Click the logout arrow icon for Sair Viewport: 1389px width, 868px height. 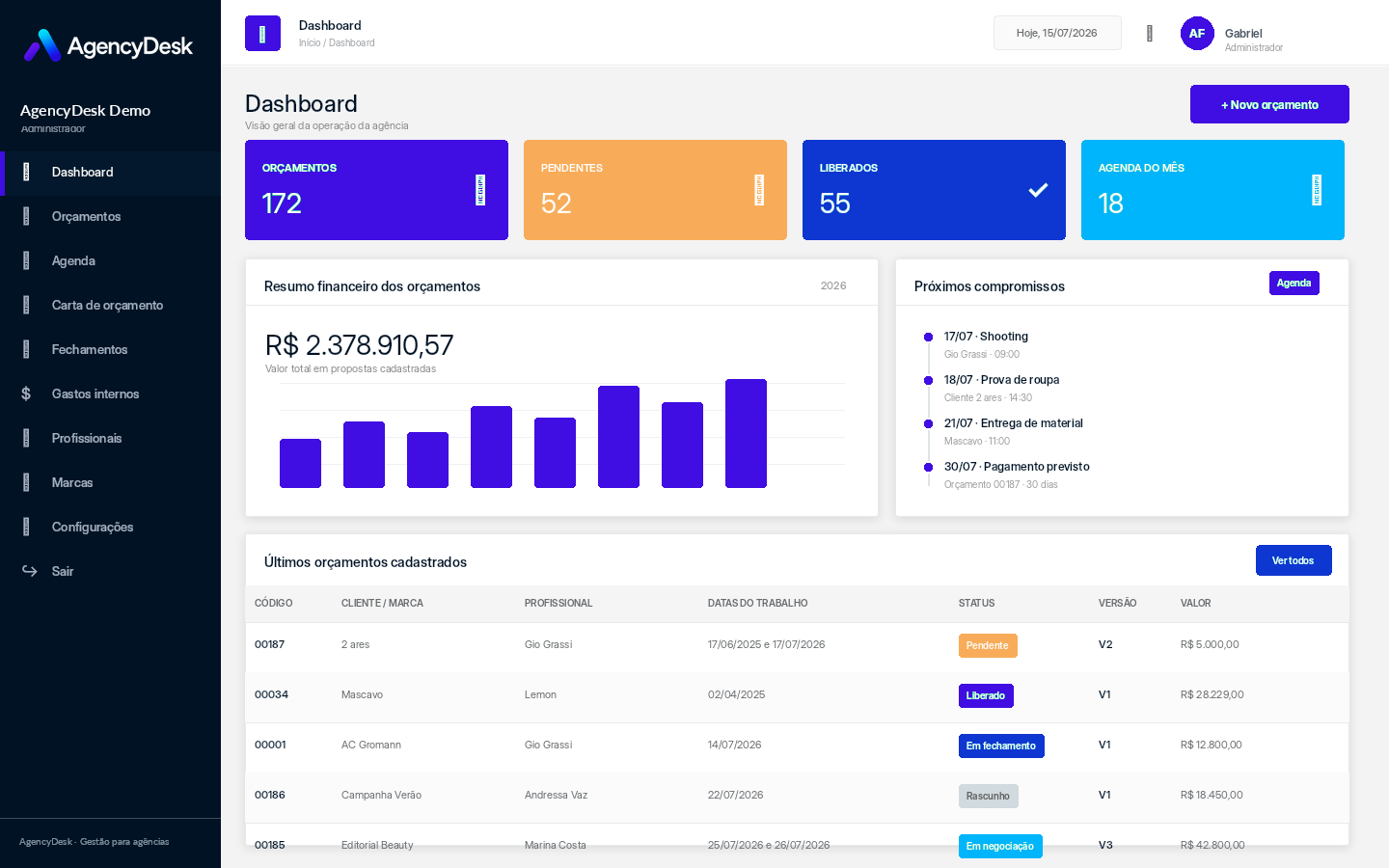click(x=30, y=571)
